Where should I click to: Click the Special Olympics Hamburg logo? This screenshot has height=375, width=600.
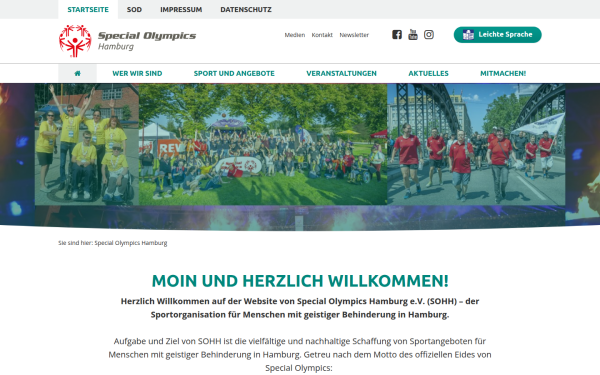point(127,41)
